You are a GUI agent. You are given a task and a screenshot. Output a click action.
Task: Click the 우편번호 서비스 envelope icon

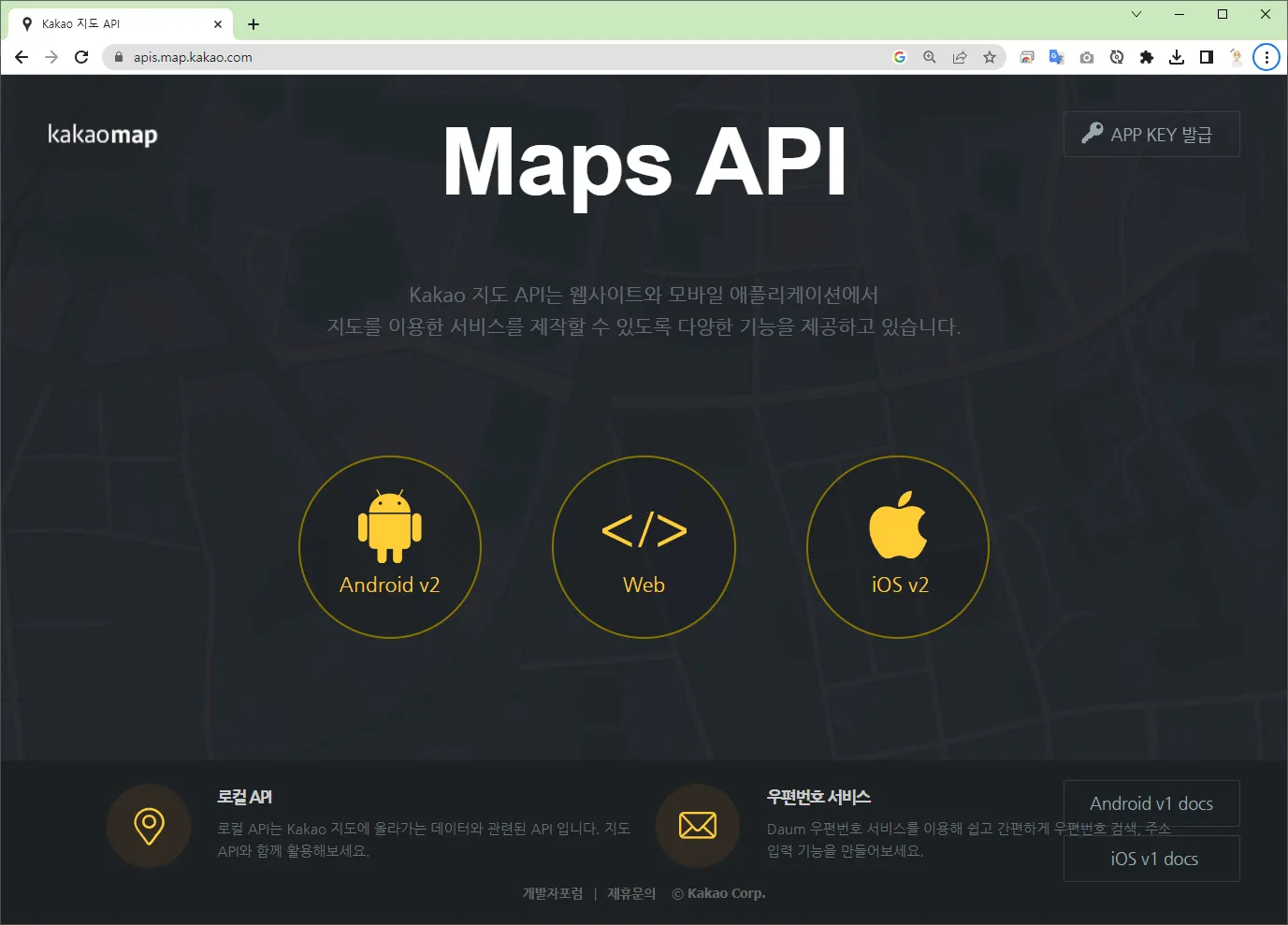tap(698, 826)
